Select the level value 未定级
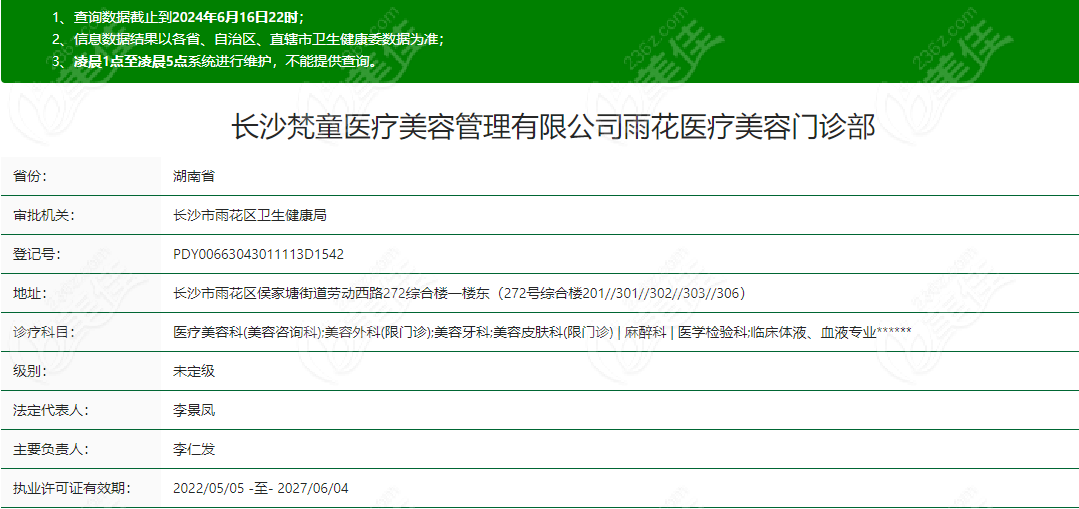Viewport: 1079px width, 509px height. click(194, 372)
